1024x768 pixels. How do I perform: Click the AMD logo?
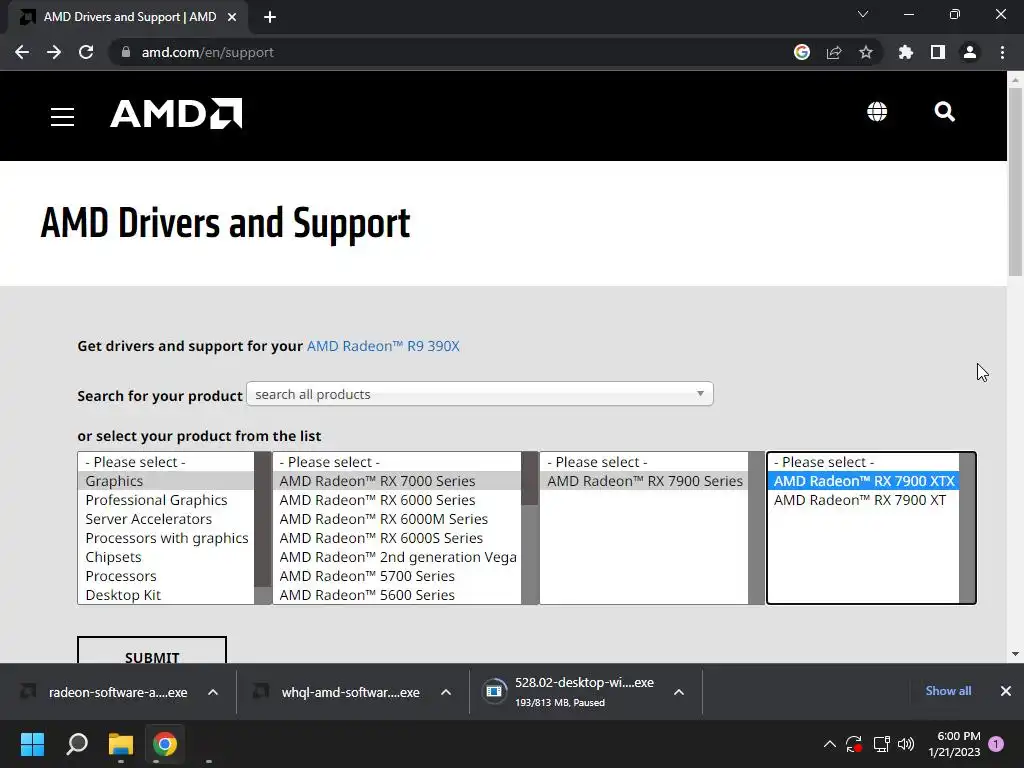(x=176, y=114)
